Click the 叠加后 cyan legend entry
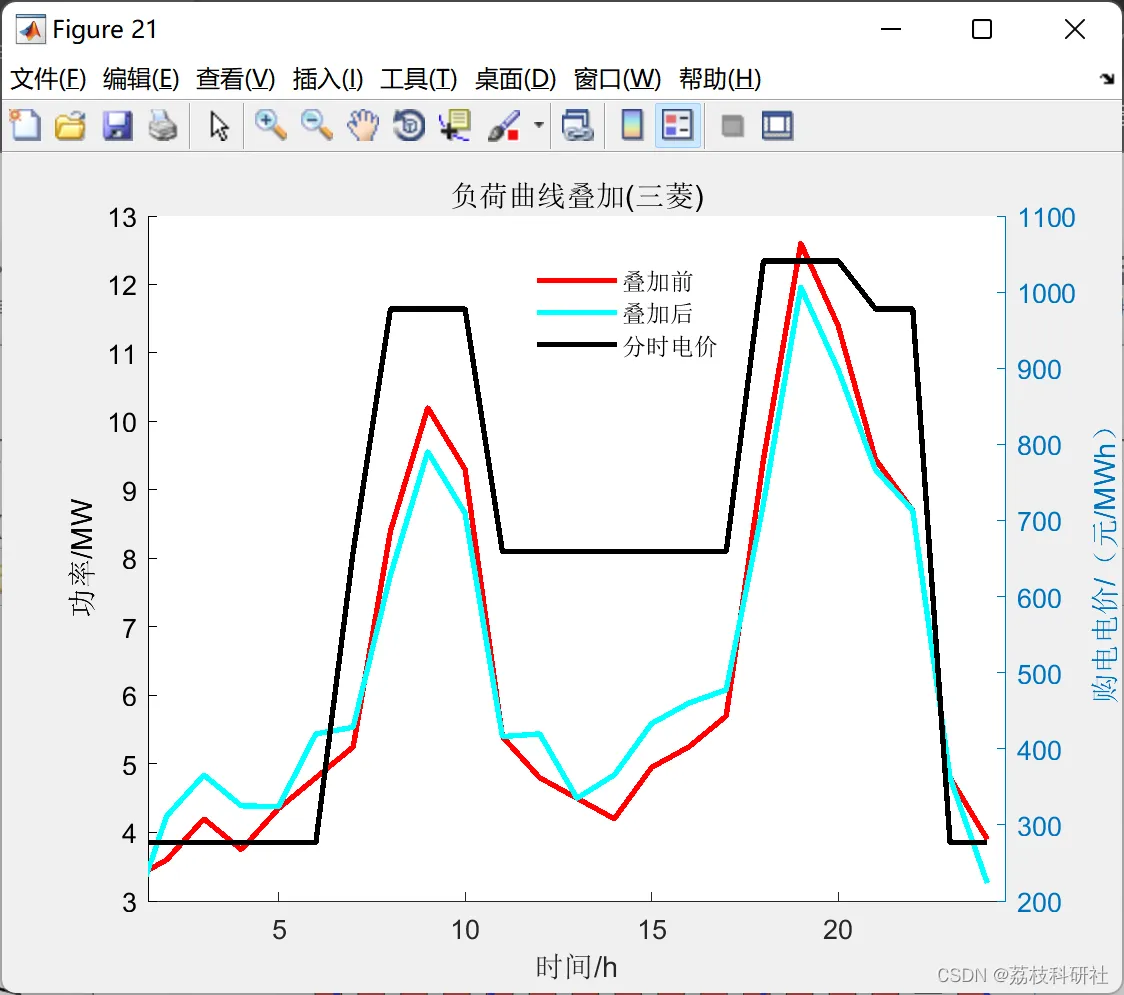The image size is (1124, 995). (x=615, y=313)
